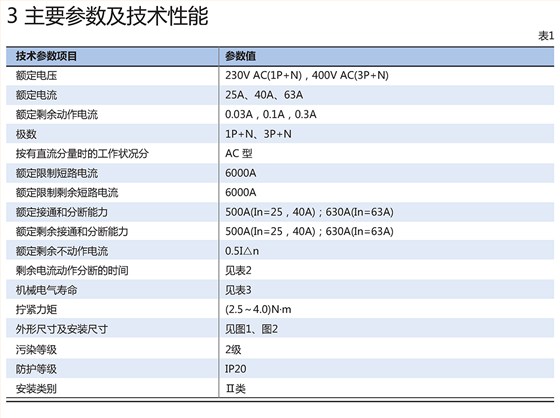
Task: Select the 安装类别 row label
Action: coord(36,388)
